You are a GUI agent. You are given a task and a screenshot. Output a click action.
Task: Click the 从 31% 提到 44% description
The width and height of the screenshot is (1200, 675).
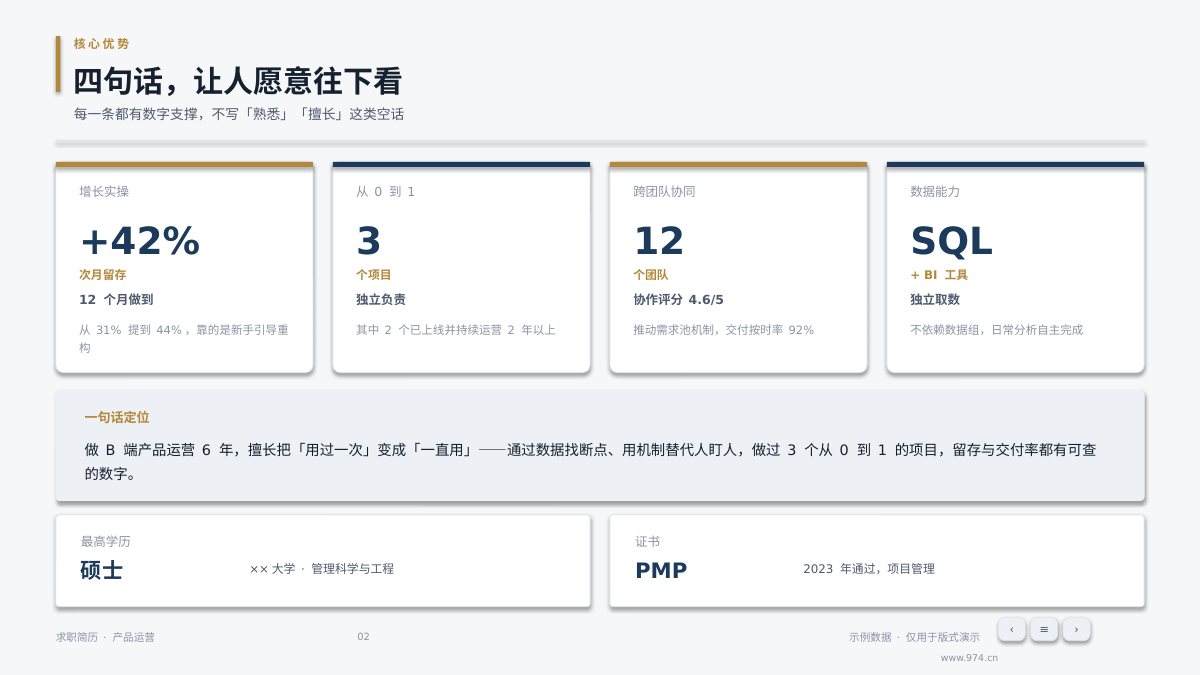184,338
